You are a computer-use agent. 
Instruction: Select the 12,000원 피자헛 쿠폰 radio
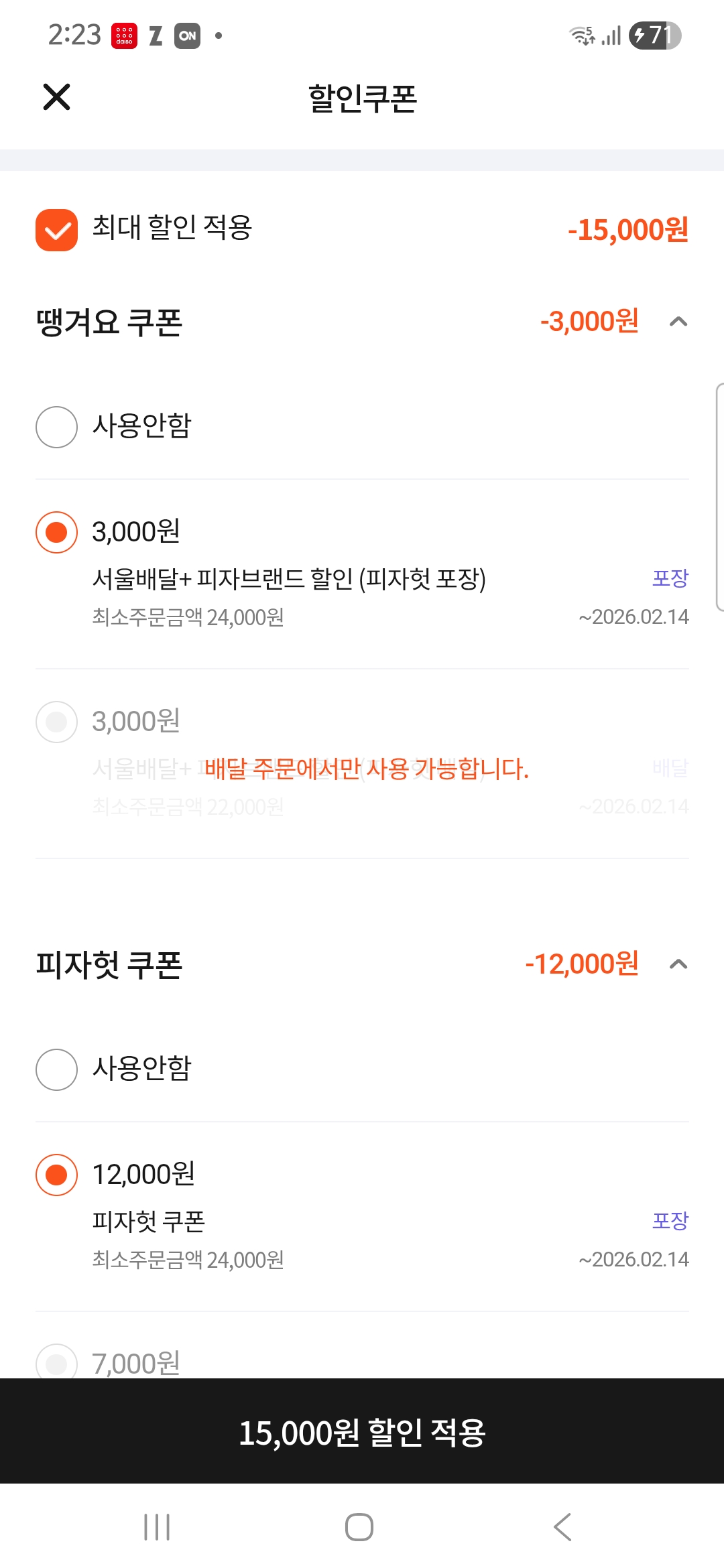pyautogui.click(x=56, y=1175)
